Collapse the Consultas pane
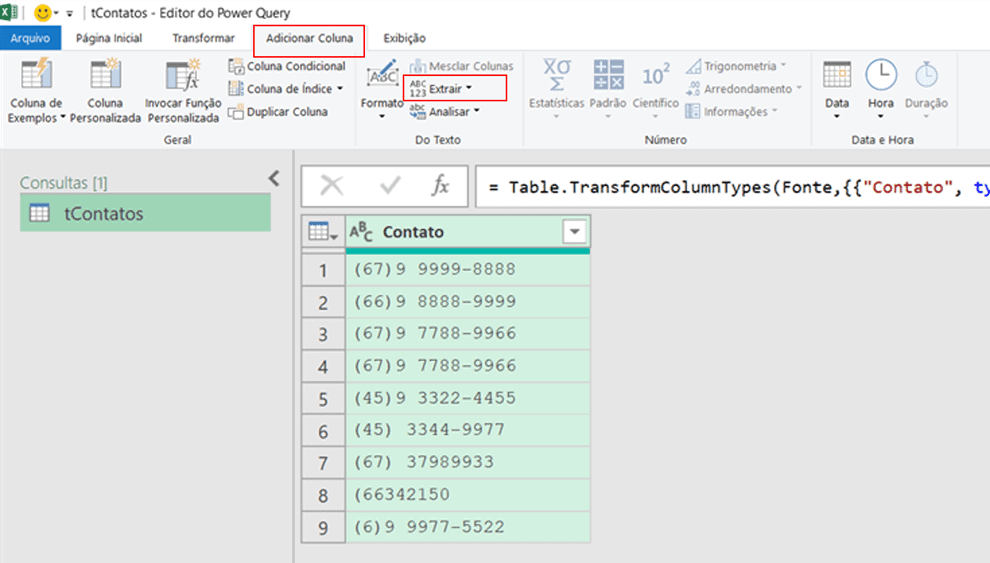Screen dimensions: 990x563 pyautogui.click(x=274, y=179)
